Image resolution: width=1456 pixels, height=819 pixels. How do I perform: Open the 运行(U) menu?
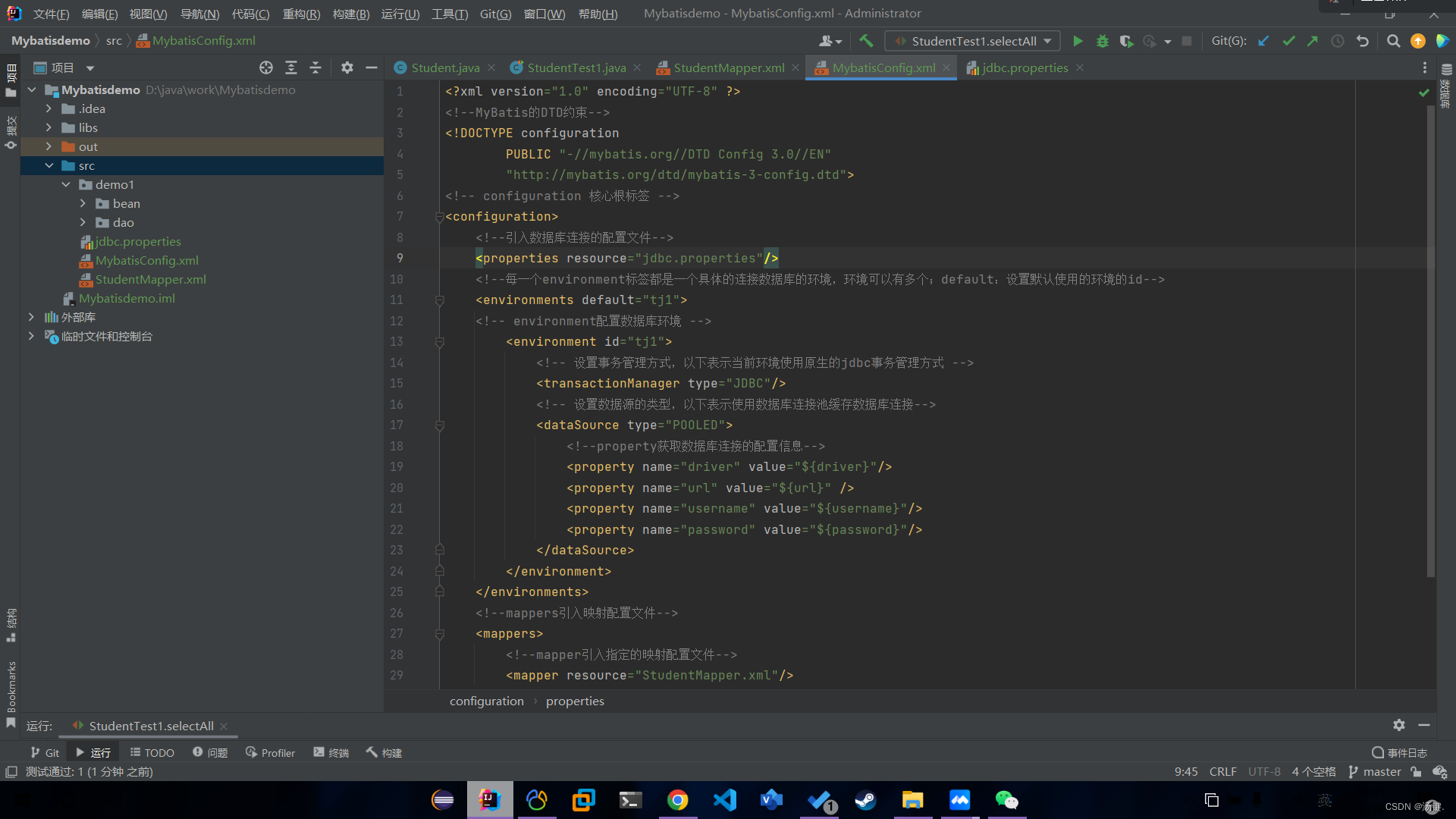pos(400,14)
